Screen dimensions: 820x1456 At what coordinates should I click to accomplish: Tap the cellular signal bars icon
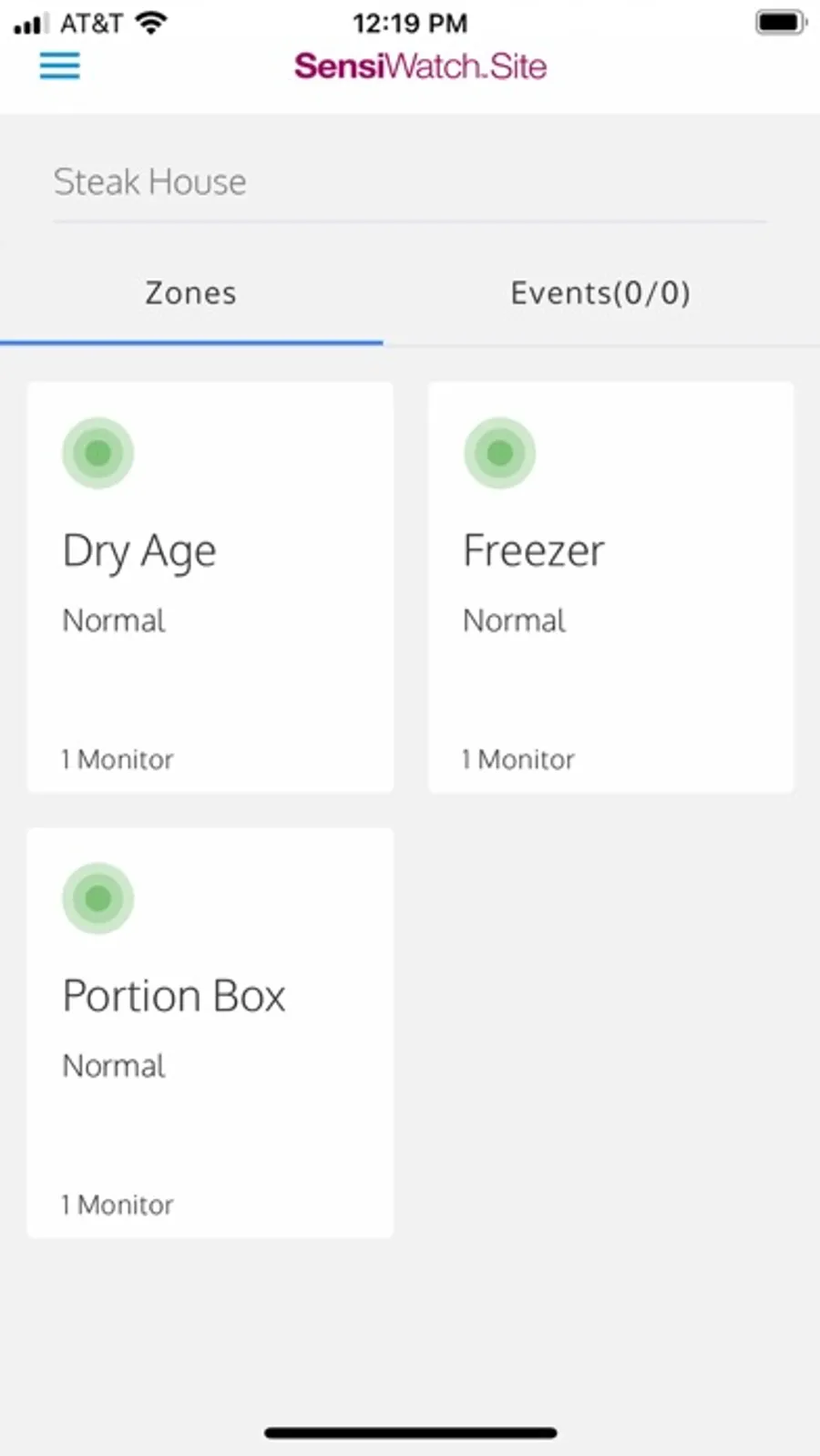[x=31, y=24]
